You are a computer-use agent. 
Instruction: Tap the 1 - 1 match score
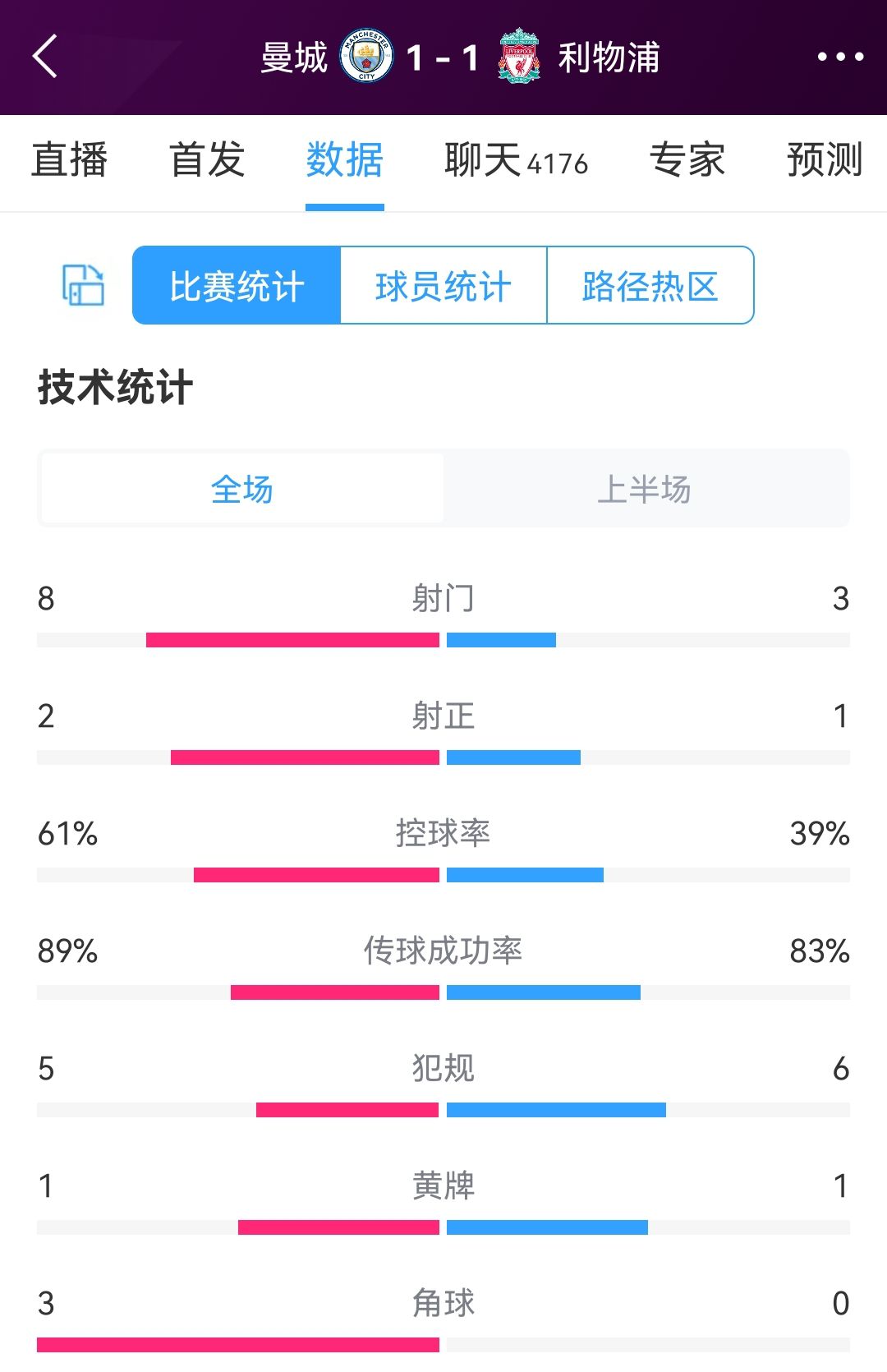coord(443,58)
